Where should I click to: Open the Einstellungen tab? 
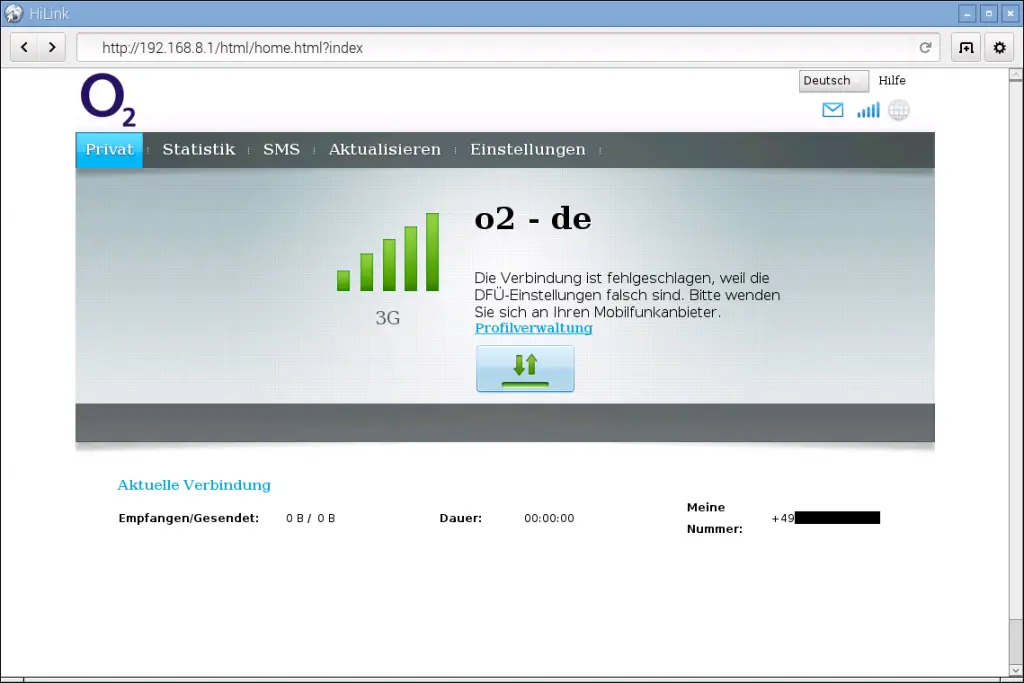pos(528,150)
